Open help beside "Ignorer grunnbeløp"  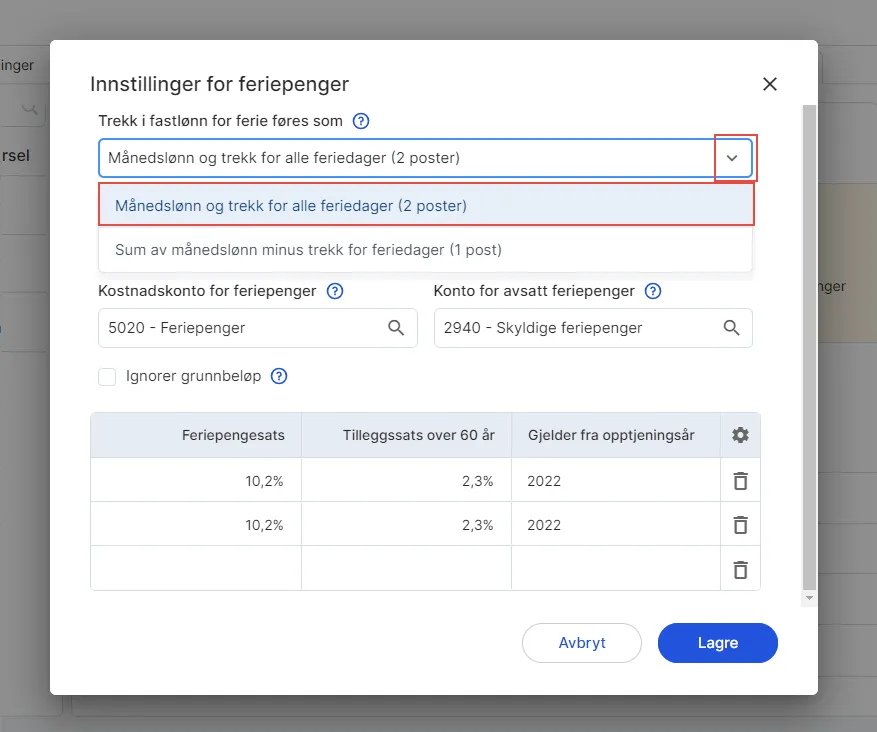click(x=278, y=376)
